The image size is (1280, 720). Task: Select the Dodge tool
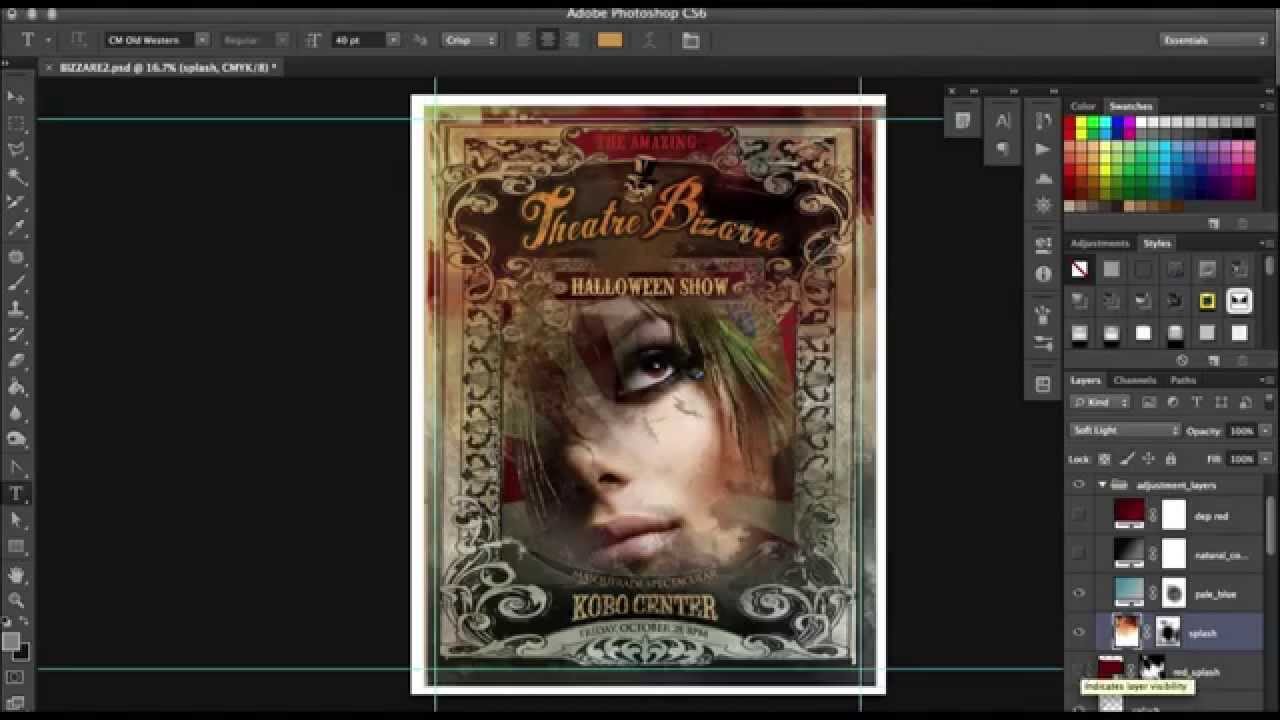[x=16, y=439]
